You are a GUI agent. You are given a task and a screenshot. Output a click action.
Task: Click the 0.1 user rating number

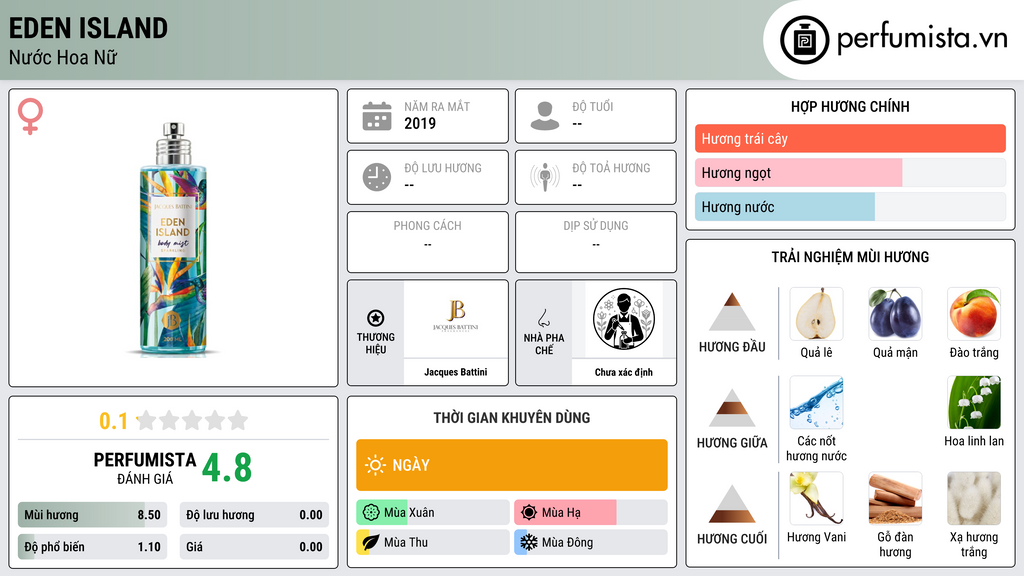pyautogui.click(x=114, y=421)
